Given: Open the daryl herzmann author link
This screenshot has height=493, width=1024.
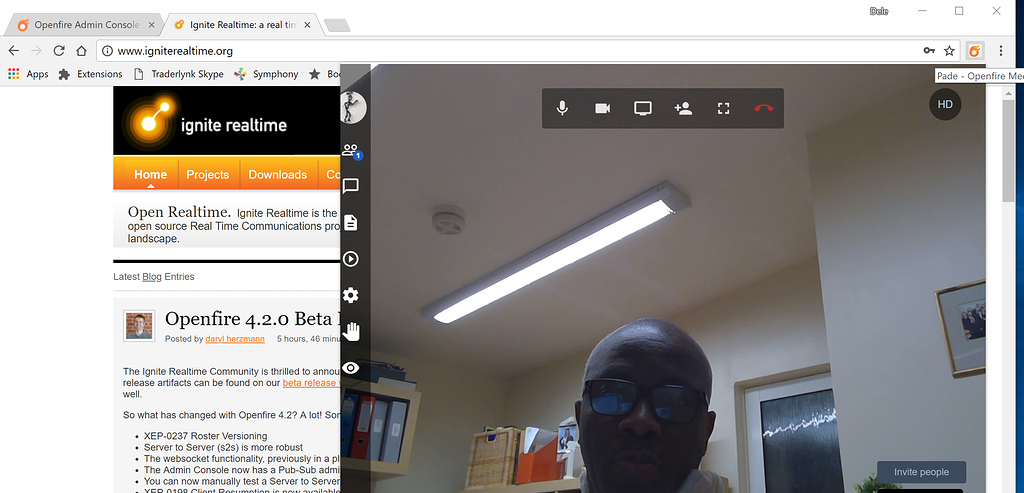Looking at the screenshot, I should pos(233,339).
